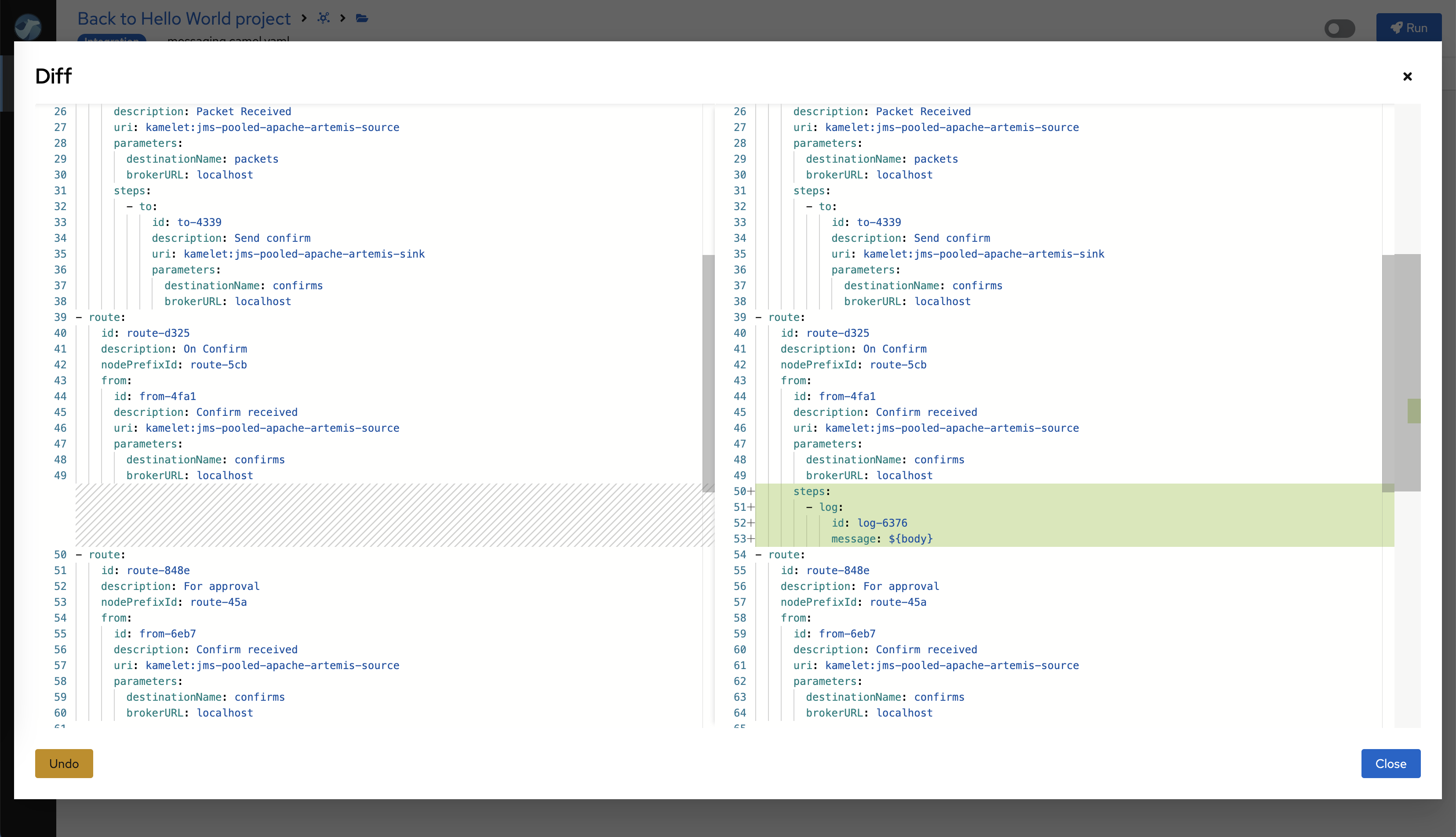Close the Diff dialog with the X icon
Screen dimensions: 1456x837
point(1407,76)
